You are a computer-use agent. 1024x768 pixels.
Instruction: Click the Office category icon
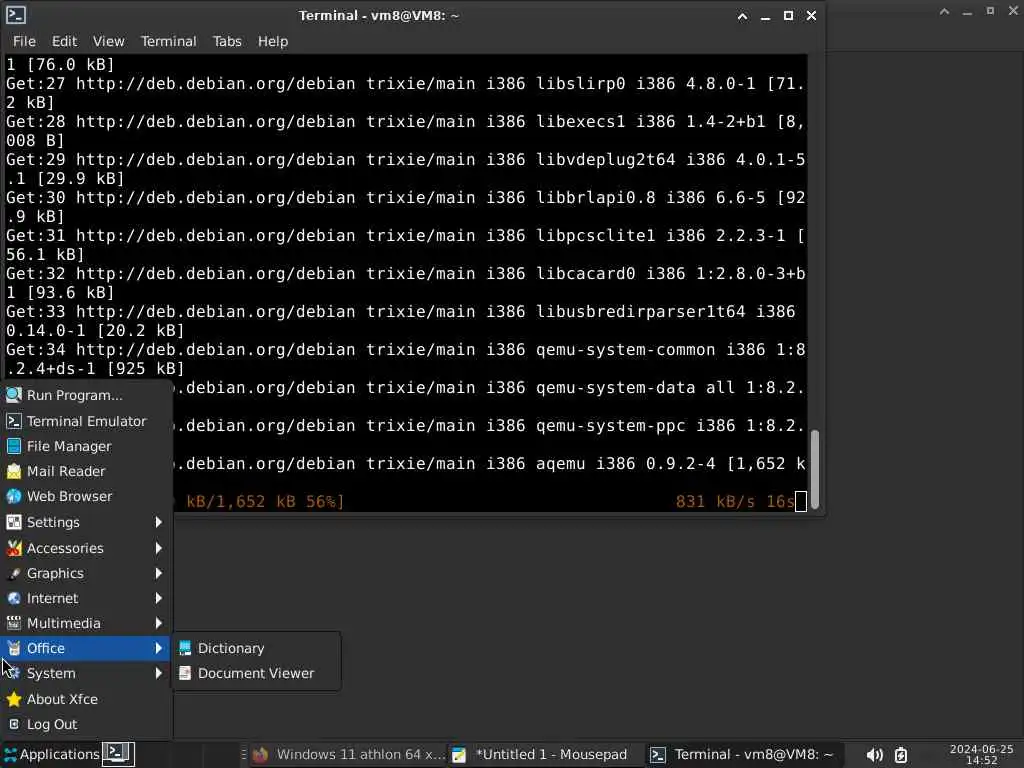click(x=14, y=648)
